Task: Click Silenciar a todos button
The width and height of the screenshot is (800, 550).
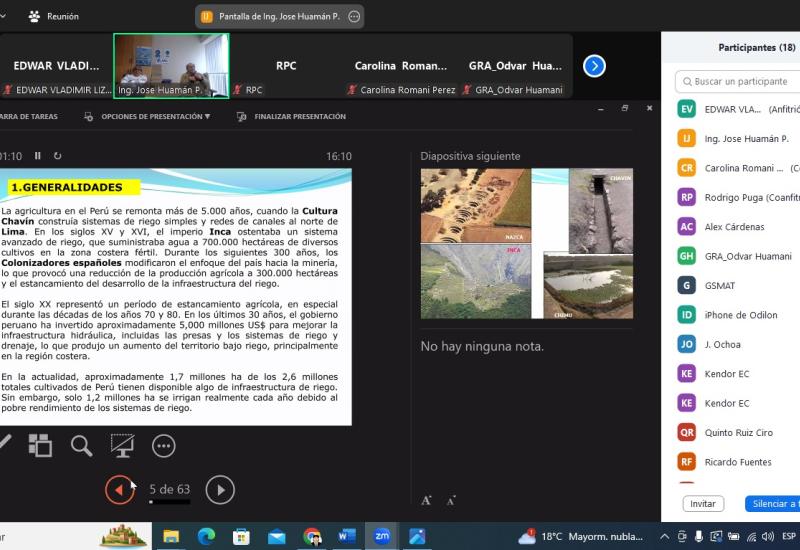Action: point(774,504)
